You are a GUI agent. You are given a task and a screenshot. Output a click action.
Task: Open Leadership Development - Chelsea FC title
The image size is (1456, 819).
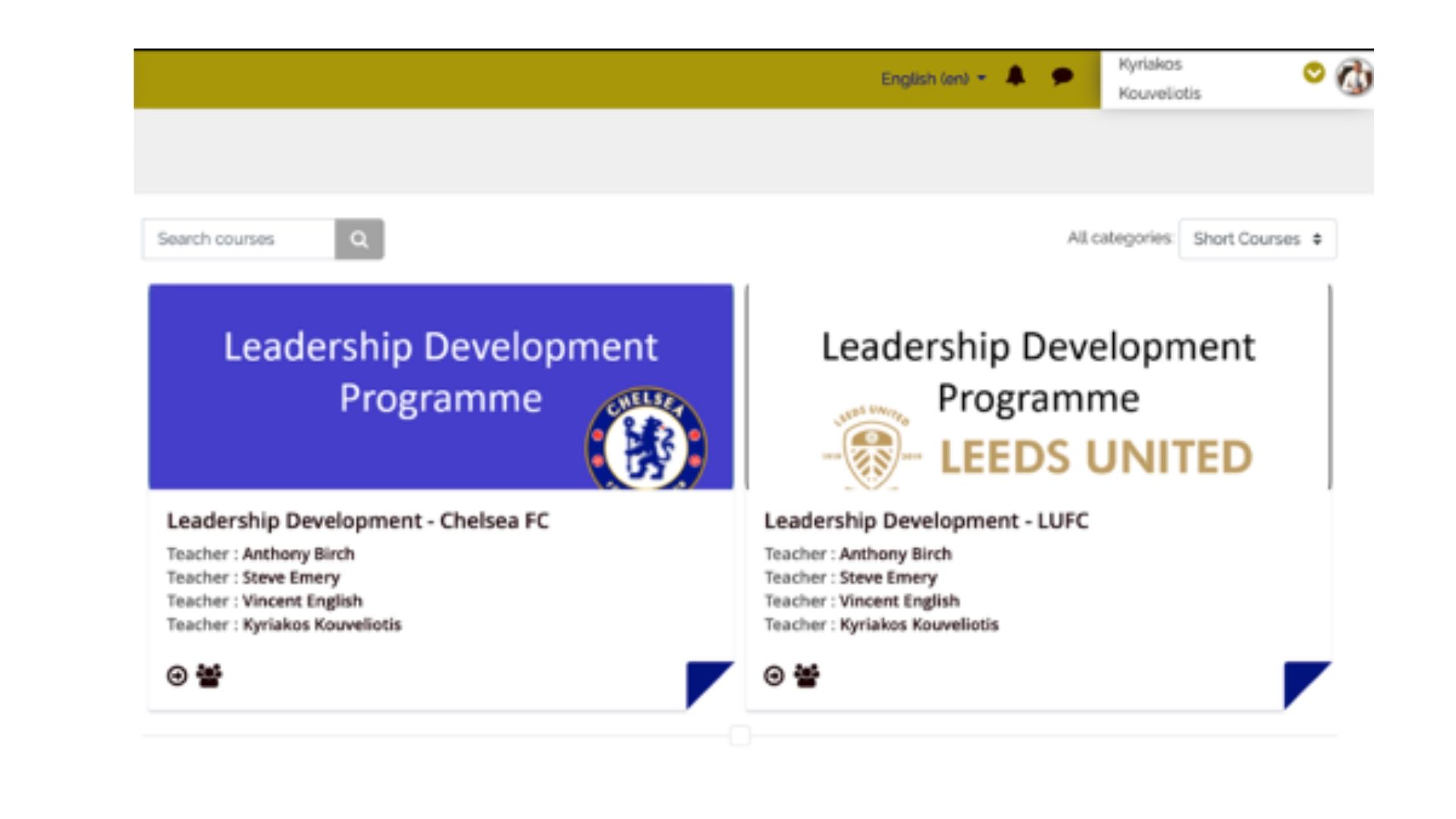(358, 521)
